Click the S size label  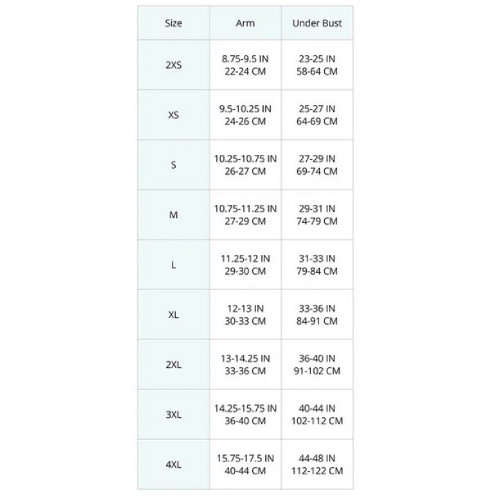[x=173, y=165]
